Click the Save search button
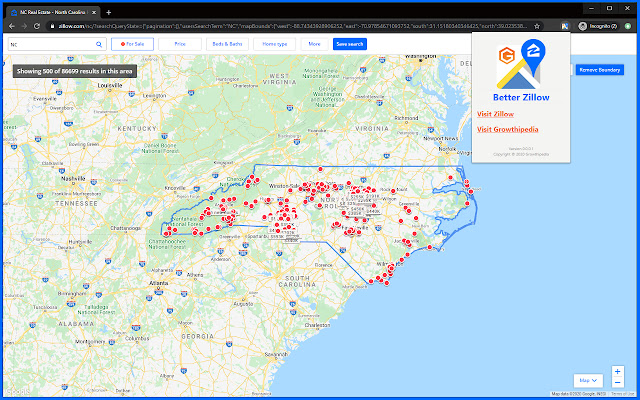This screenshot has width=640, height=400. point(350,44)
